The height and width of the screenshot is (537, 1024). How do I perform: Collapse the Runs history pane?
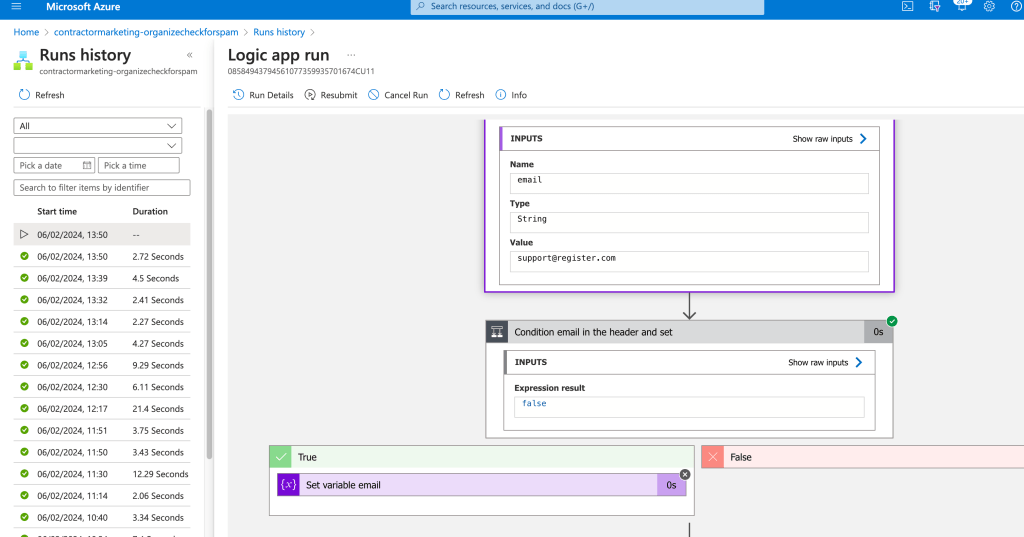click(189, 56)
